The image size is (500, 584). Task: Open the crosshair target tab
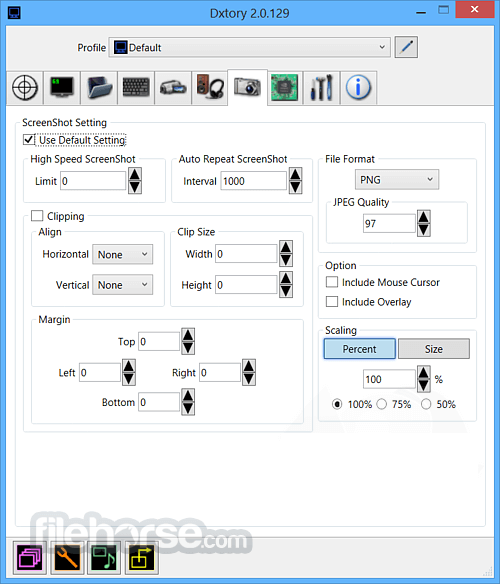pyautogui.click(x=25, y=88)
